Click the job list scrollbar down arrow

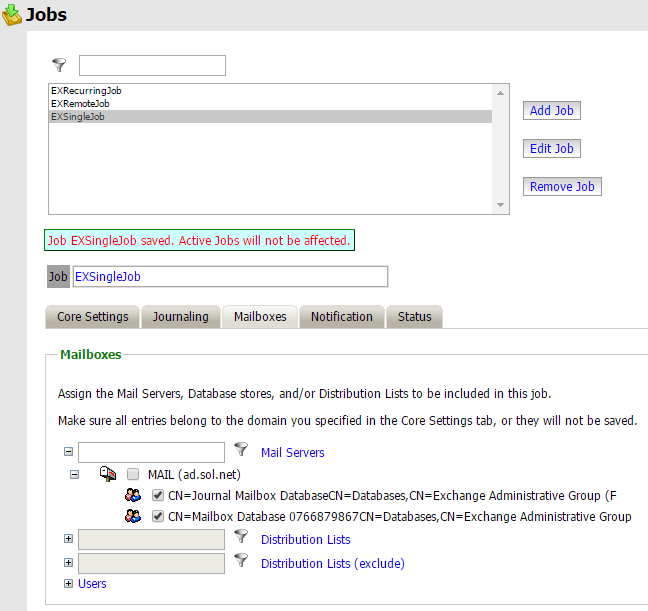500,205
